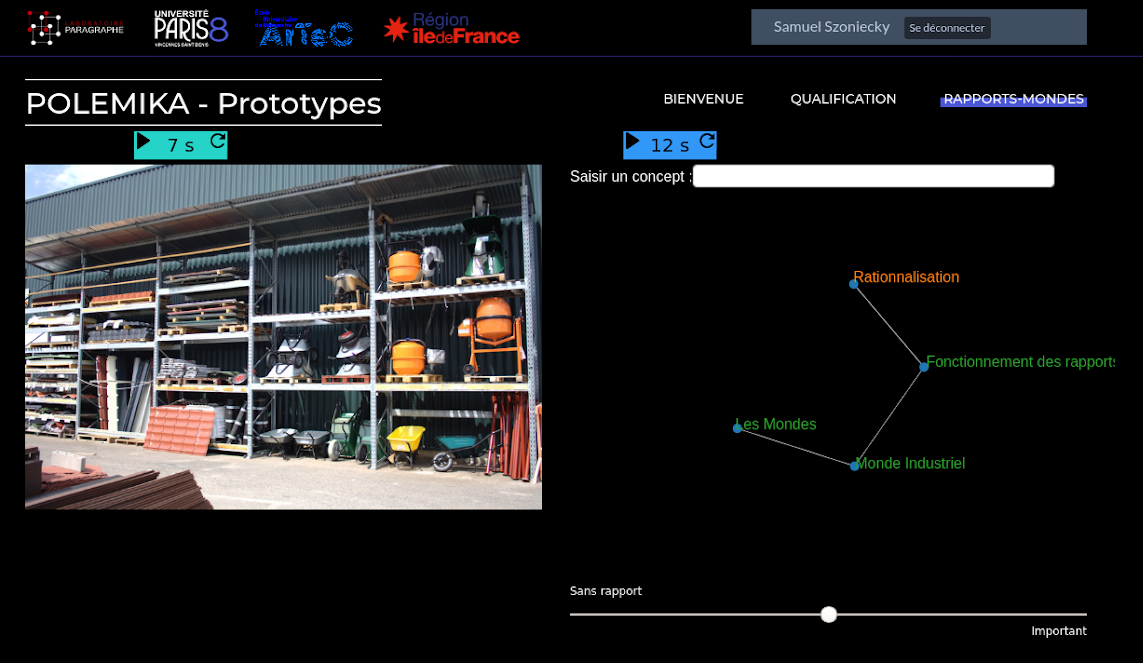Select the Les Mondes graph node
This screenshot has width=1143, height=663.
click(738, 428)
